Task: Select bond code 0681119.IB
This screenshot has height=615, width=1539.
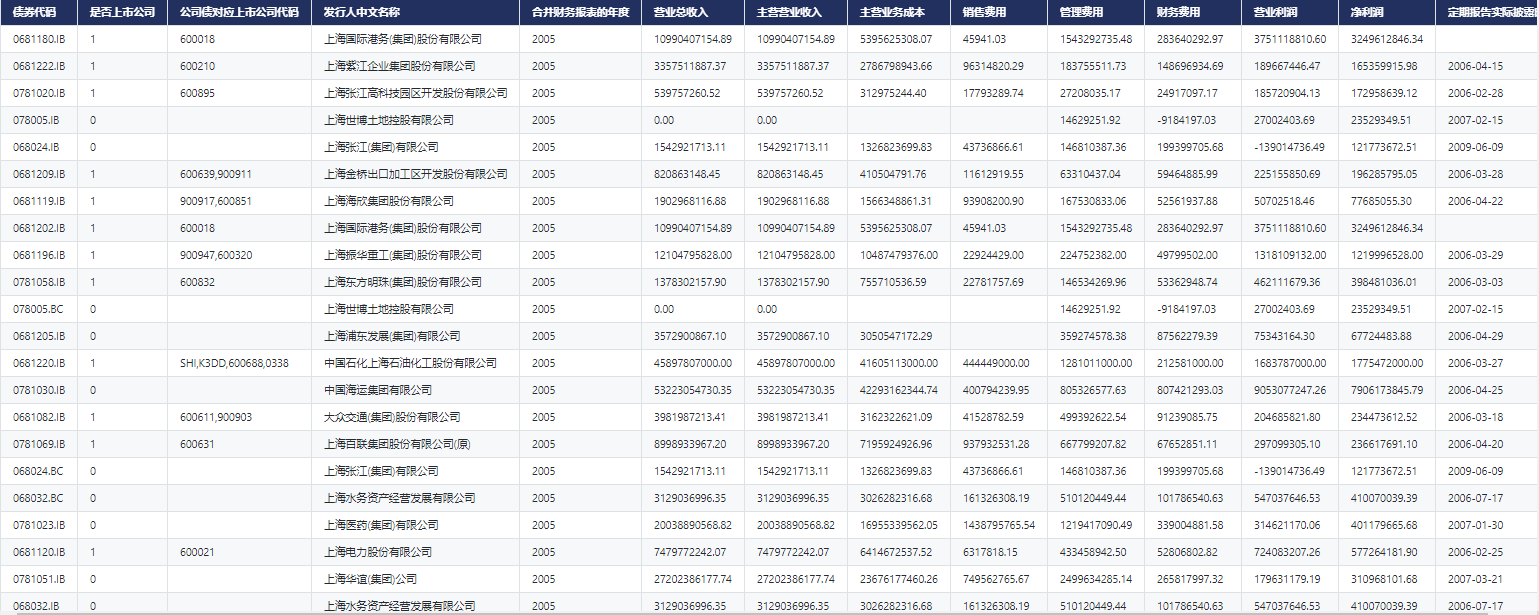Action: (39, 201)
